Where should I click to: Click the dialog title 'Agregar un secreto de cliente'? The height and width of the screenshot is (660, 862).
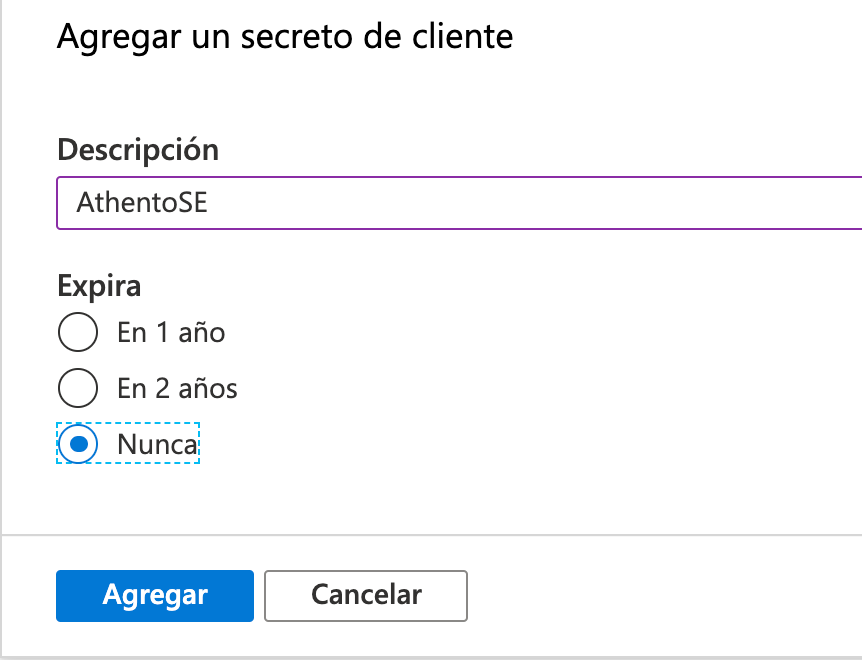(285, 36)
